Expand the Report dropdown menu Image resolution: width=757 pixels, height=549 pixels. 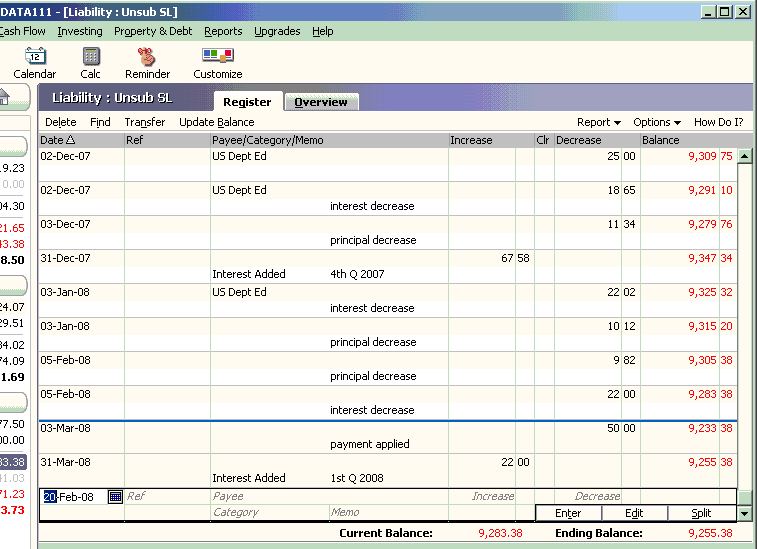[599, 122]
